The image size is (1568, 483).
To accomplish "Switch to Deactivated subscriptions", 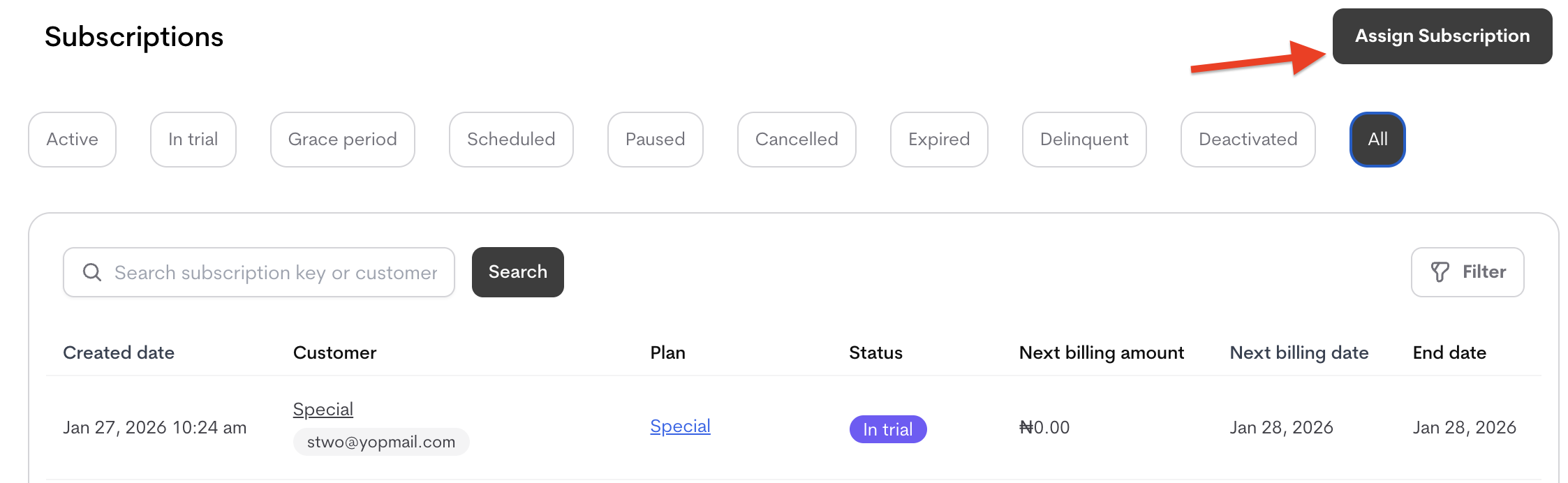I will pyautogui.click(x=1248, y=140).
